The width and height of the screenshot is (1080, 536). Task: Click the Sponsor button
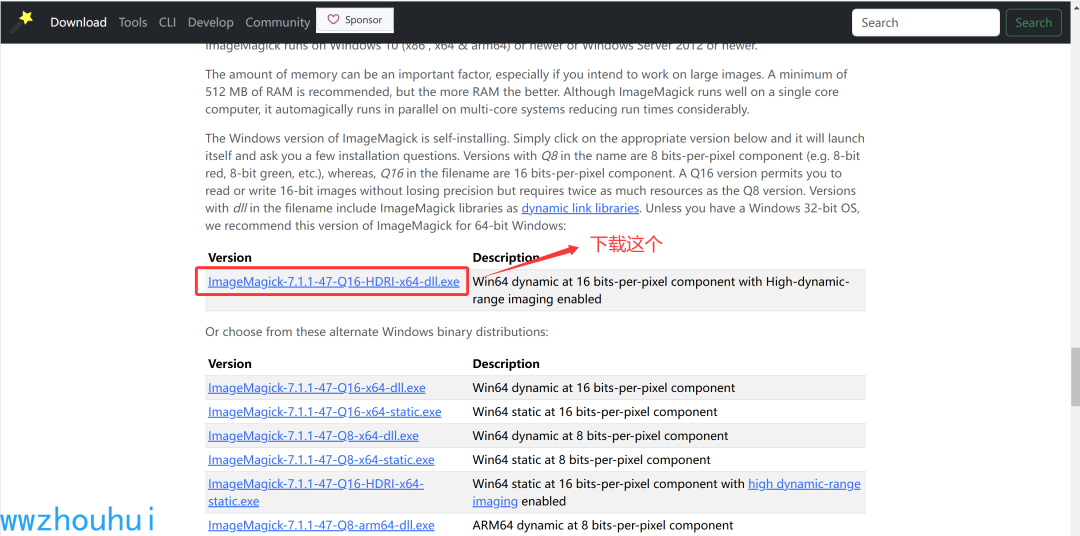(355, 20)
